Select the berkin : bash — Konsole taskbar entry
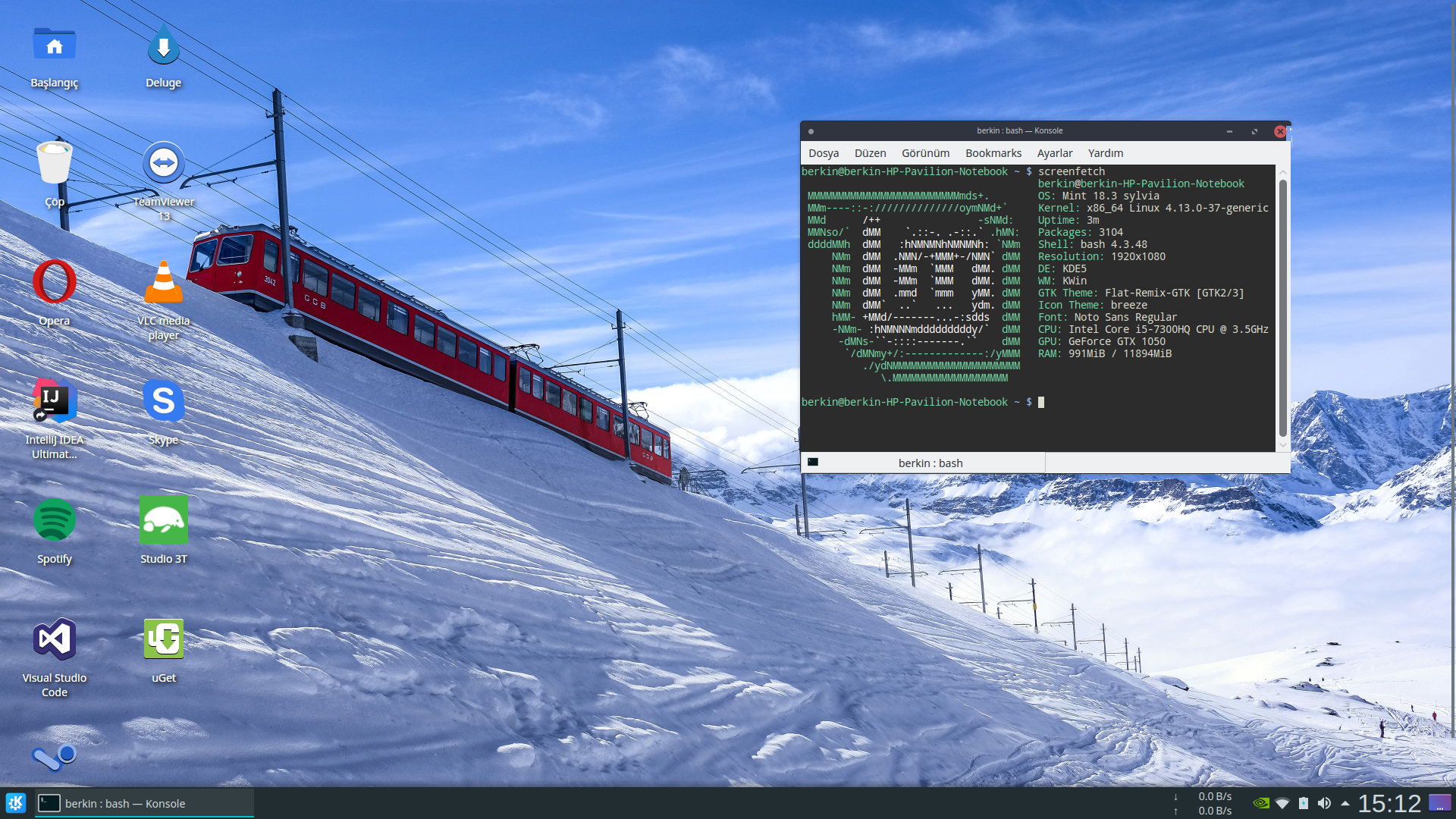 [144, 803]
